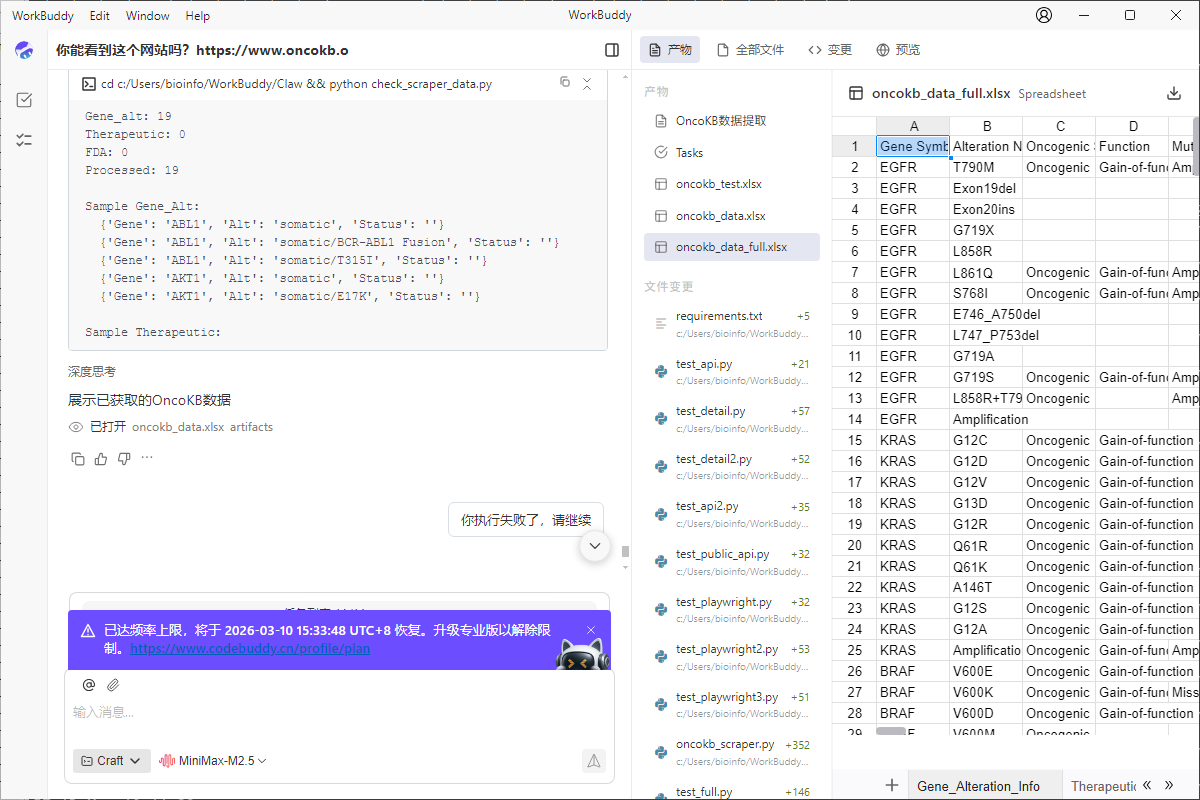Click the attachment paperclip icon
The width and height of the screenshot is (1200, 800).
tap(113, 685)
